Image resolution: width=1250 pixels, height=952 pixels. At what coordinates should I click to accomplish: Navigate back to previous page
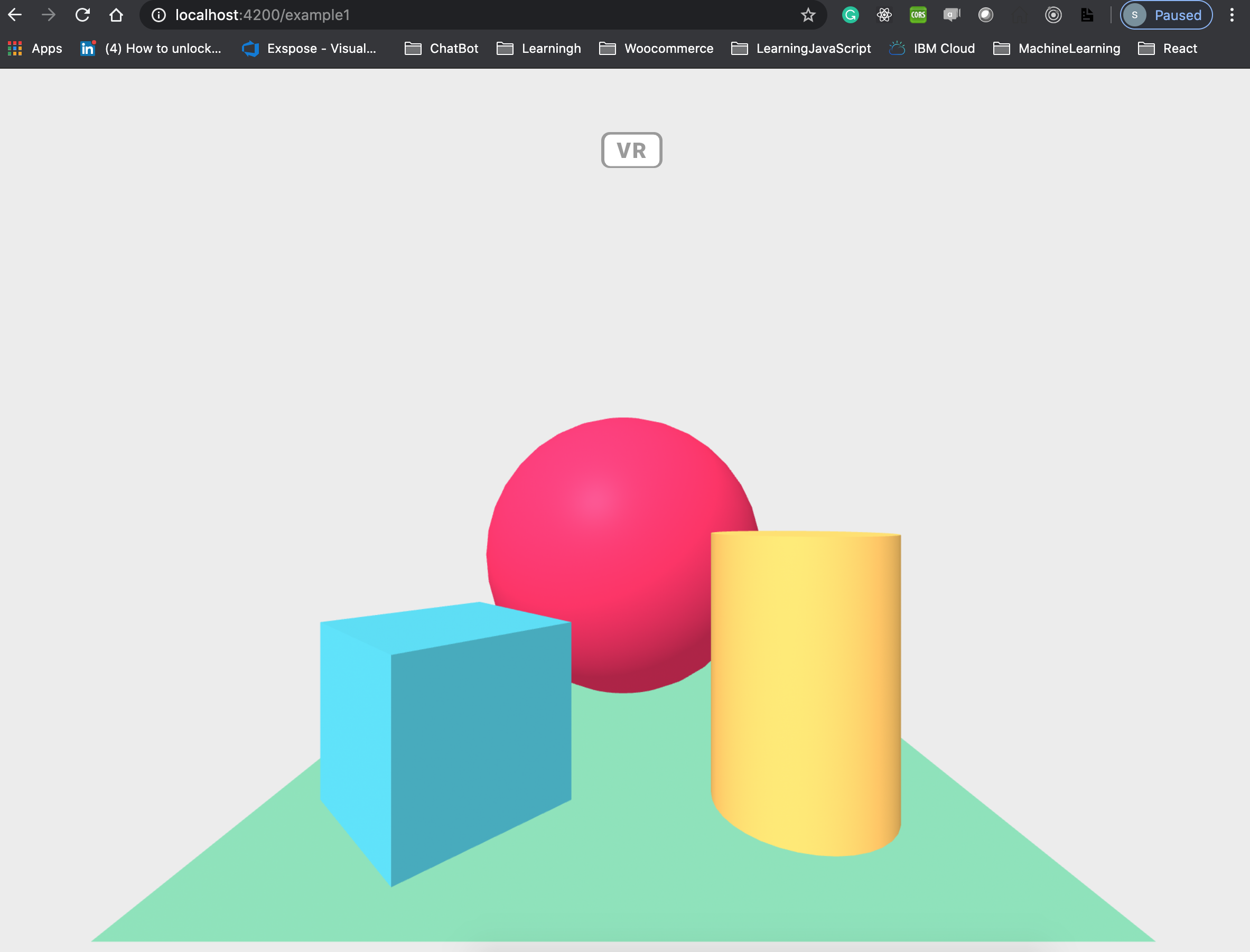click(x=15, y=15)
